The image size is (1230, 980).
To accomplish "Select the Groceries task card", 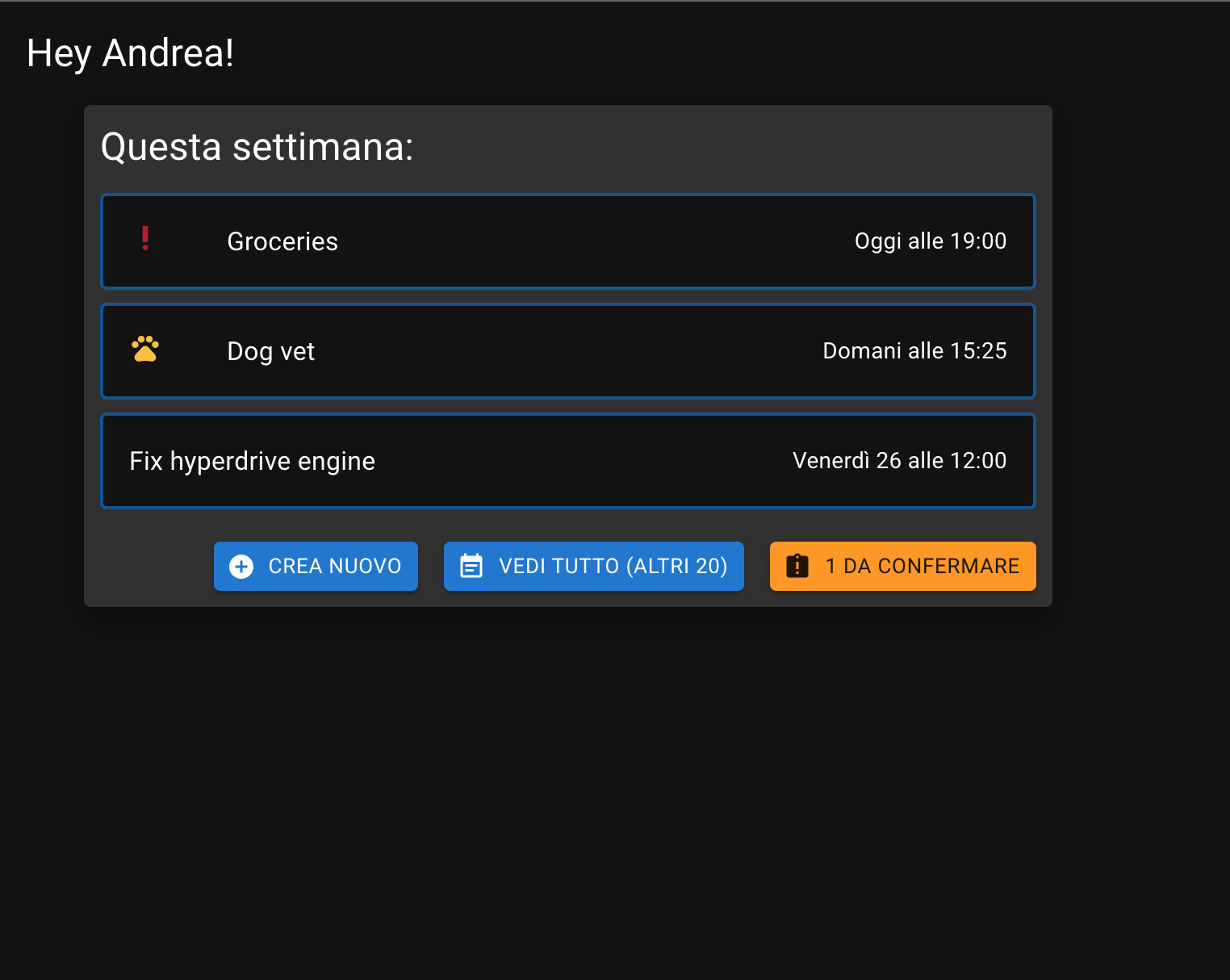I will point(567,241).
